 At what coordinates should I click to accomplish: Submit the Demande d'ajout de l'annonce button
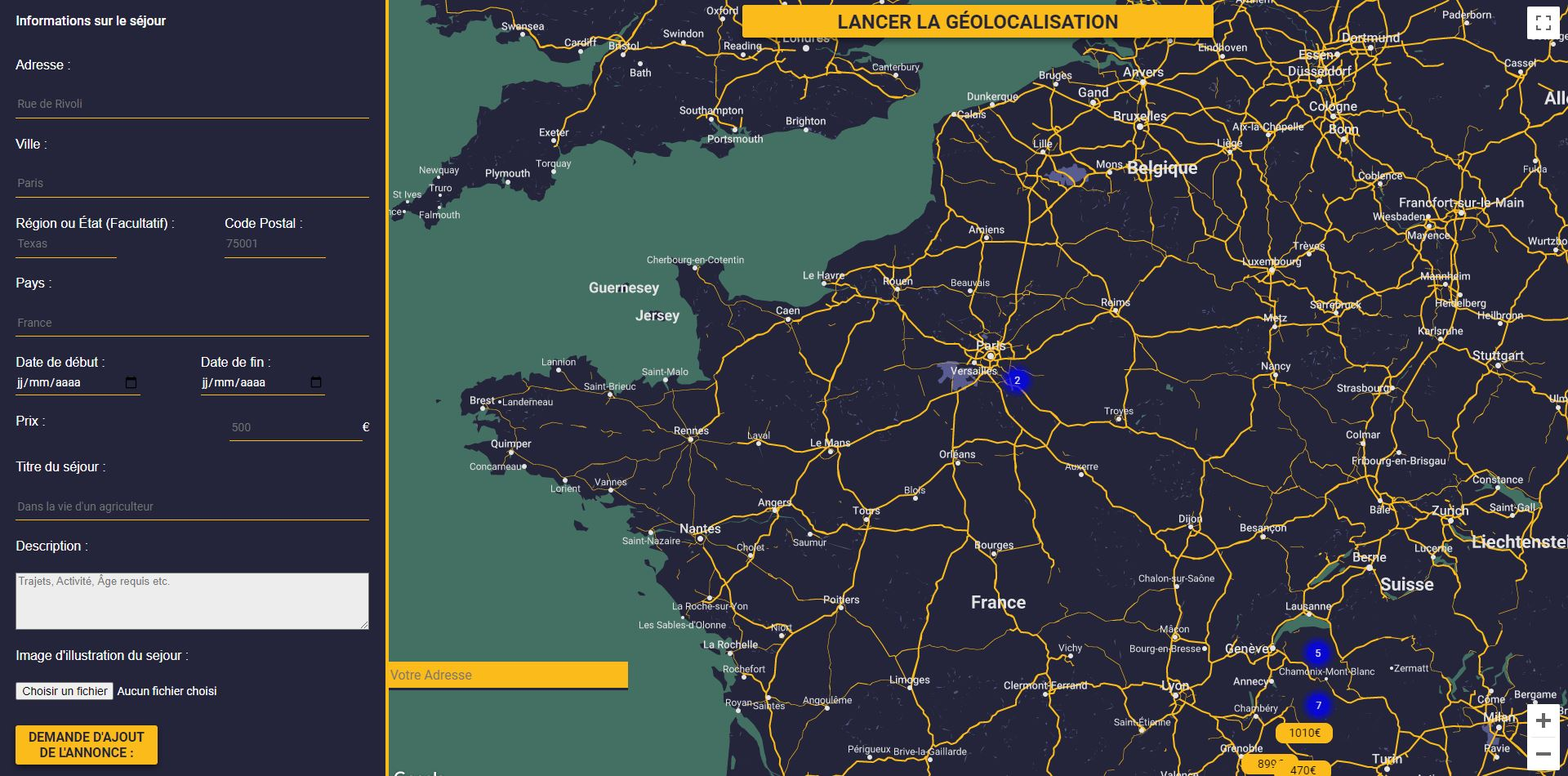point(87,744)
